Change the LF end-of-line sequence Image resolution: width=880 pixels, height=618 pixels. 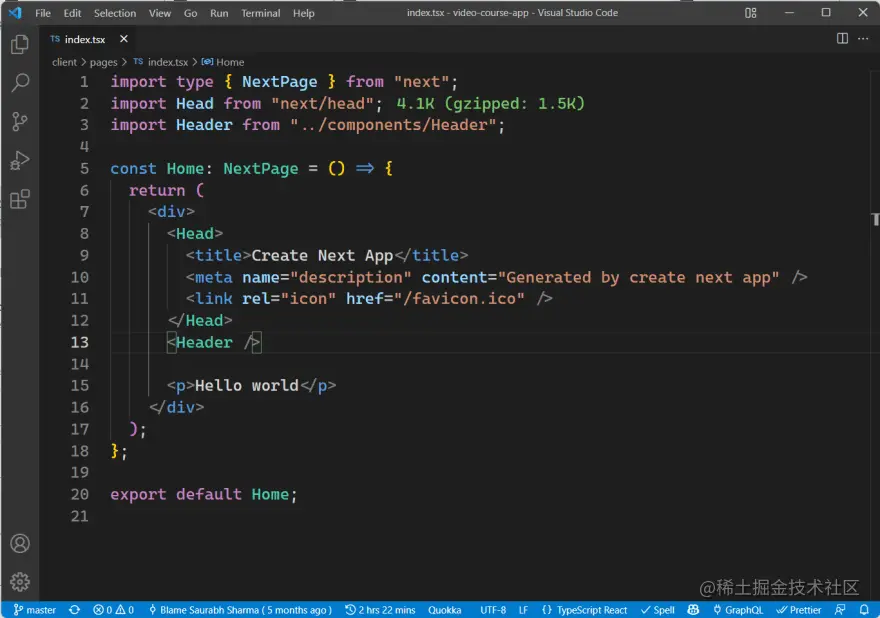pos(523,610)
